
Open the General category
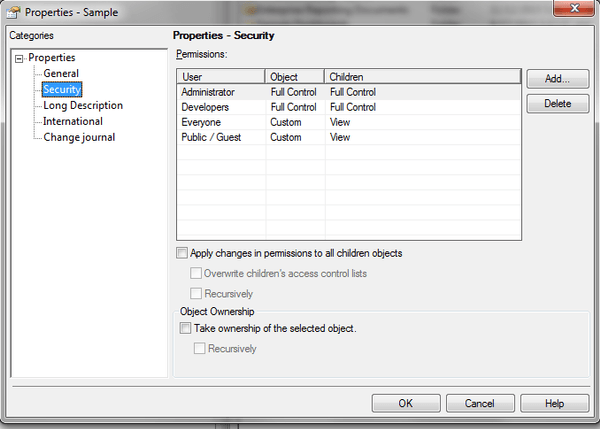click(61, 73)
